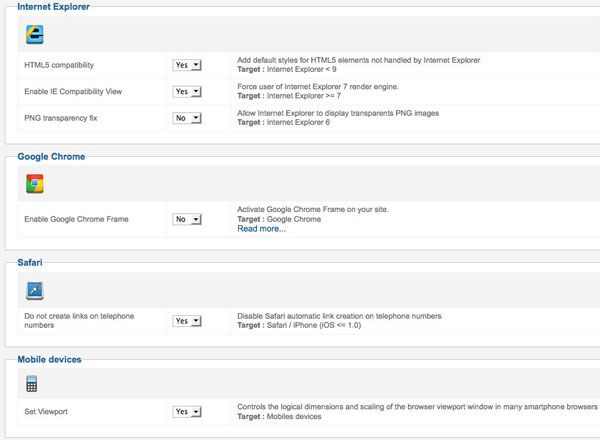Click the Enable Google Chrome Frame label
600x440 pixels.
(x=77, y=219)
